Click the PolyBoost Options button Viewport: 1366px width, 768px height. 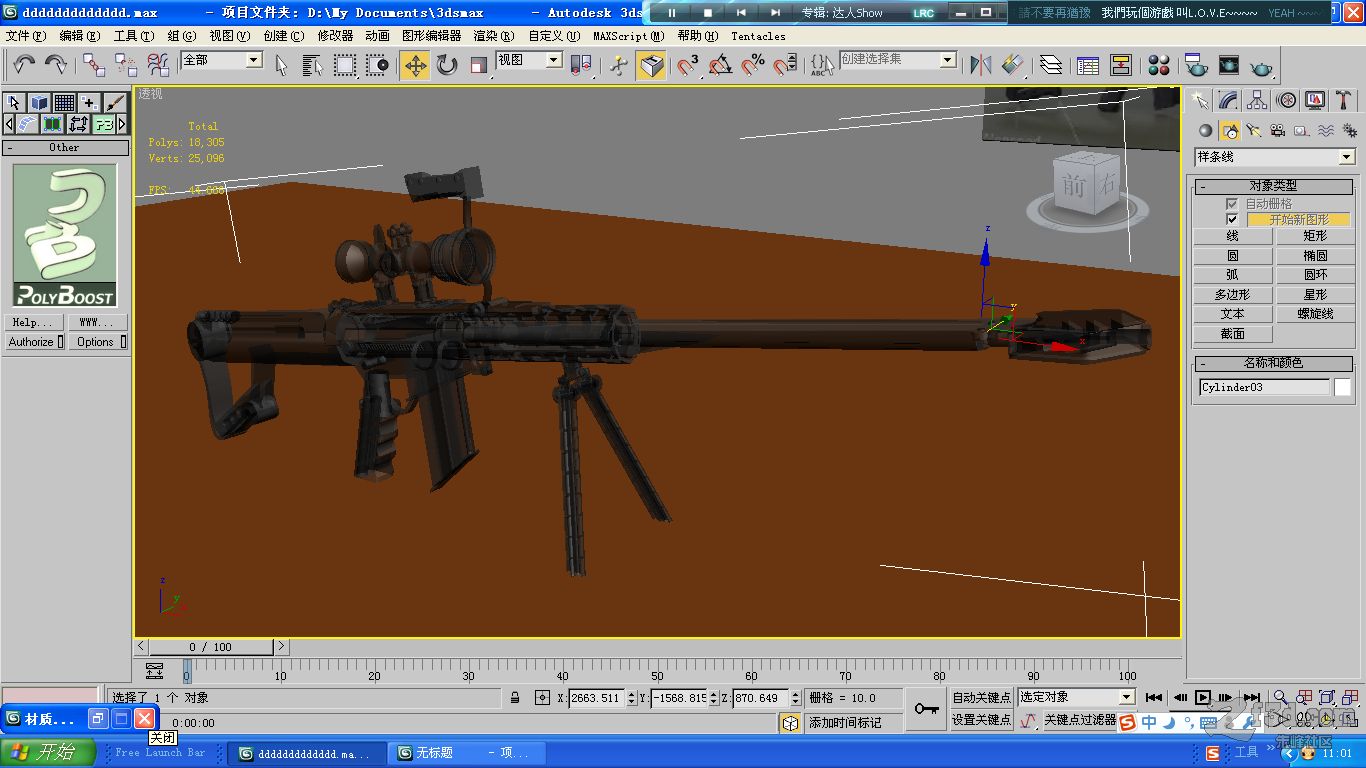tap(97, 342)
